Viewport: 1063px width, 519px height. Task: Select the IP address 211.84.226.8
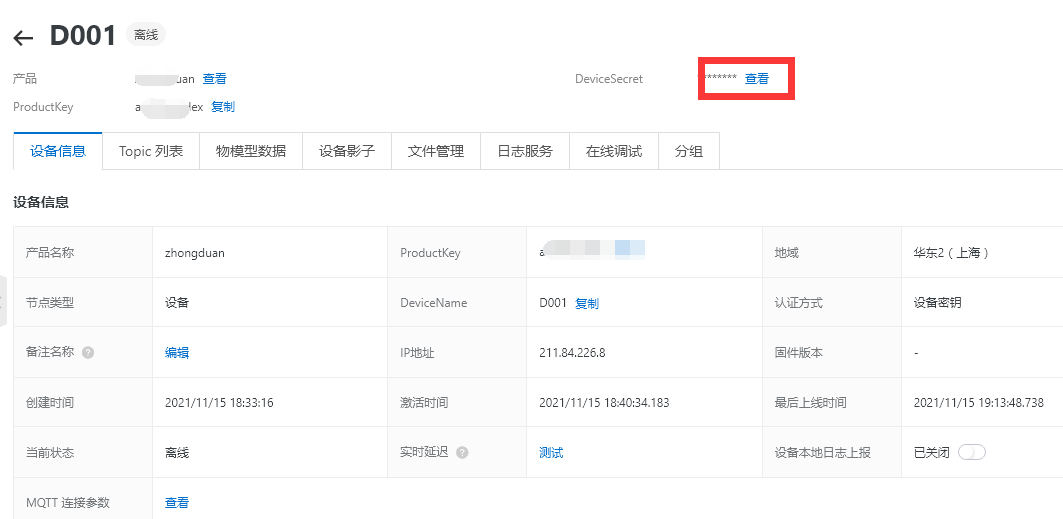point(572,352)
